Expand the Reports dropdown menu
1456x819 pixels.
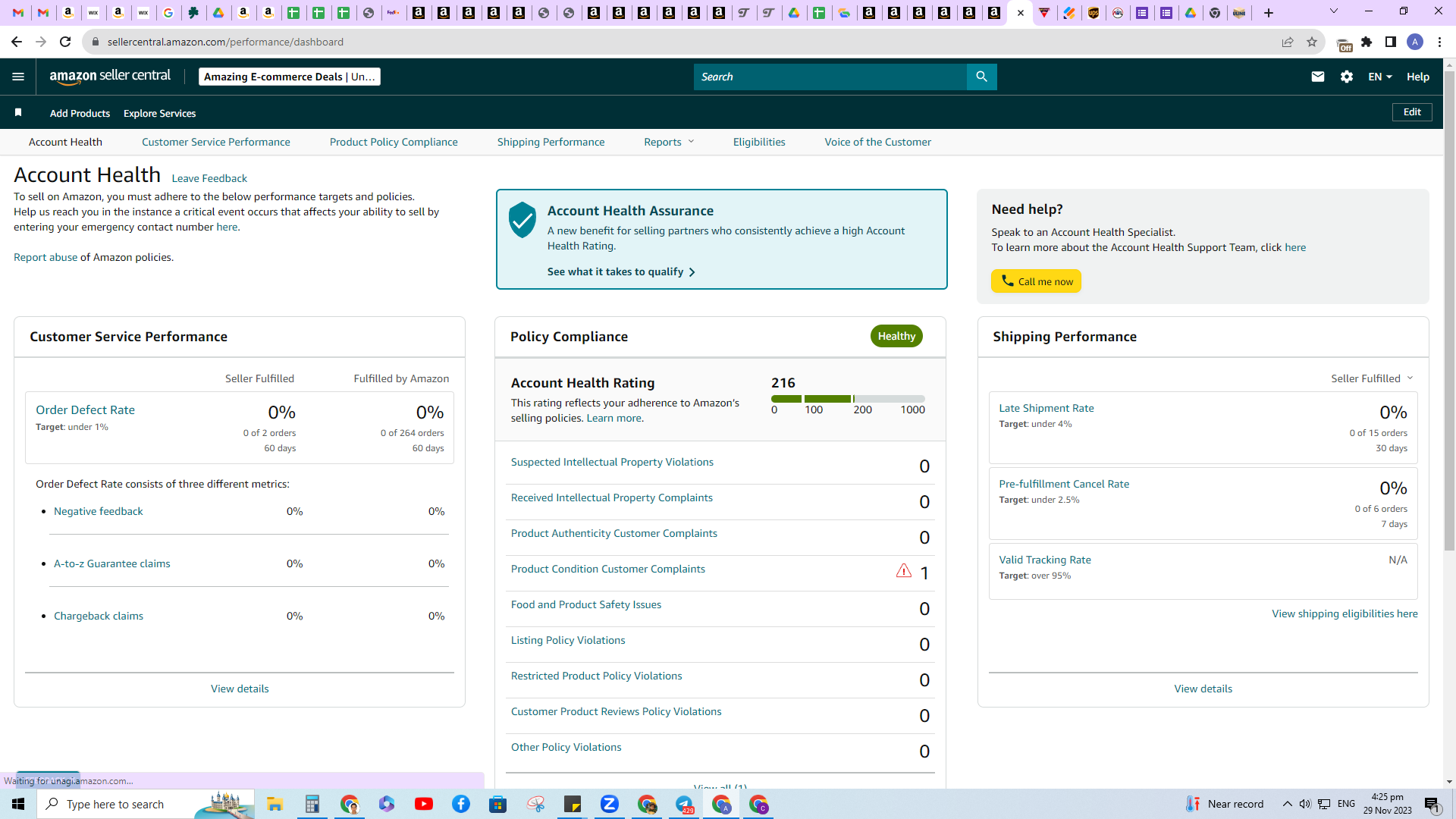[x=669, y=142]
